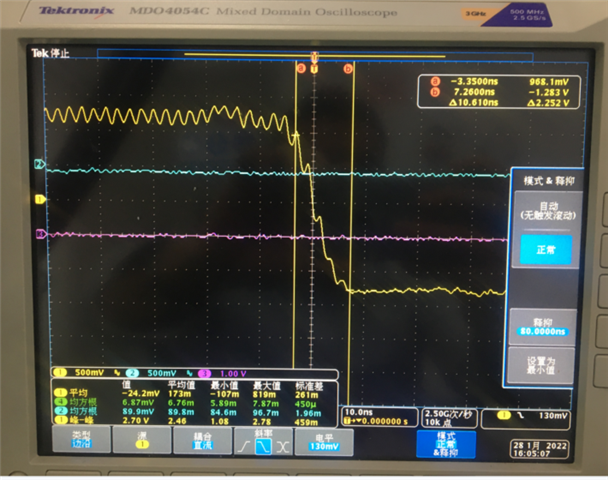Click the 标准差 column header

pos(309,386)
